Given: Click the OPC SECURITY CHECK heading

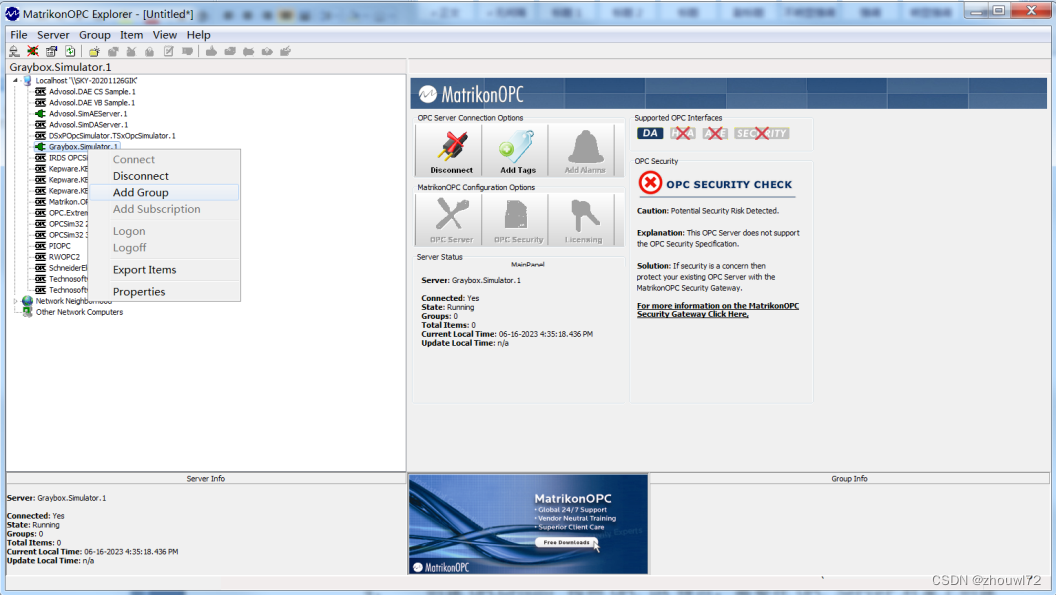Looking at the screenshot, I should pyautogui.click(x=729, y=185).
